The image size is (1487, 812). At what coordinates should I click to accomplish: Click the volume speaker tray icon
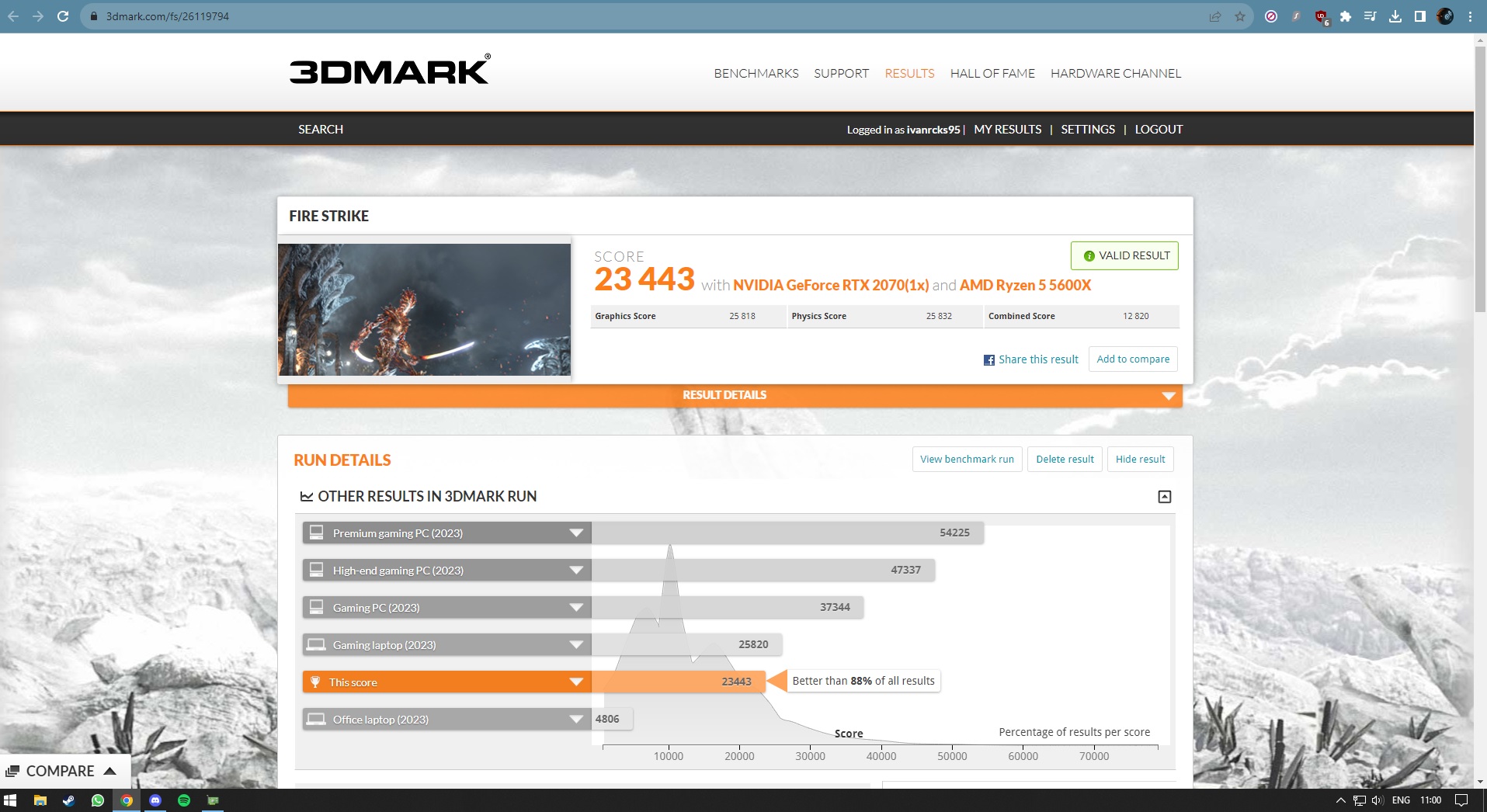click(x=1378, y=800)
